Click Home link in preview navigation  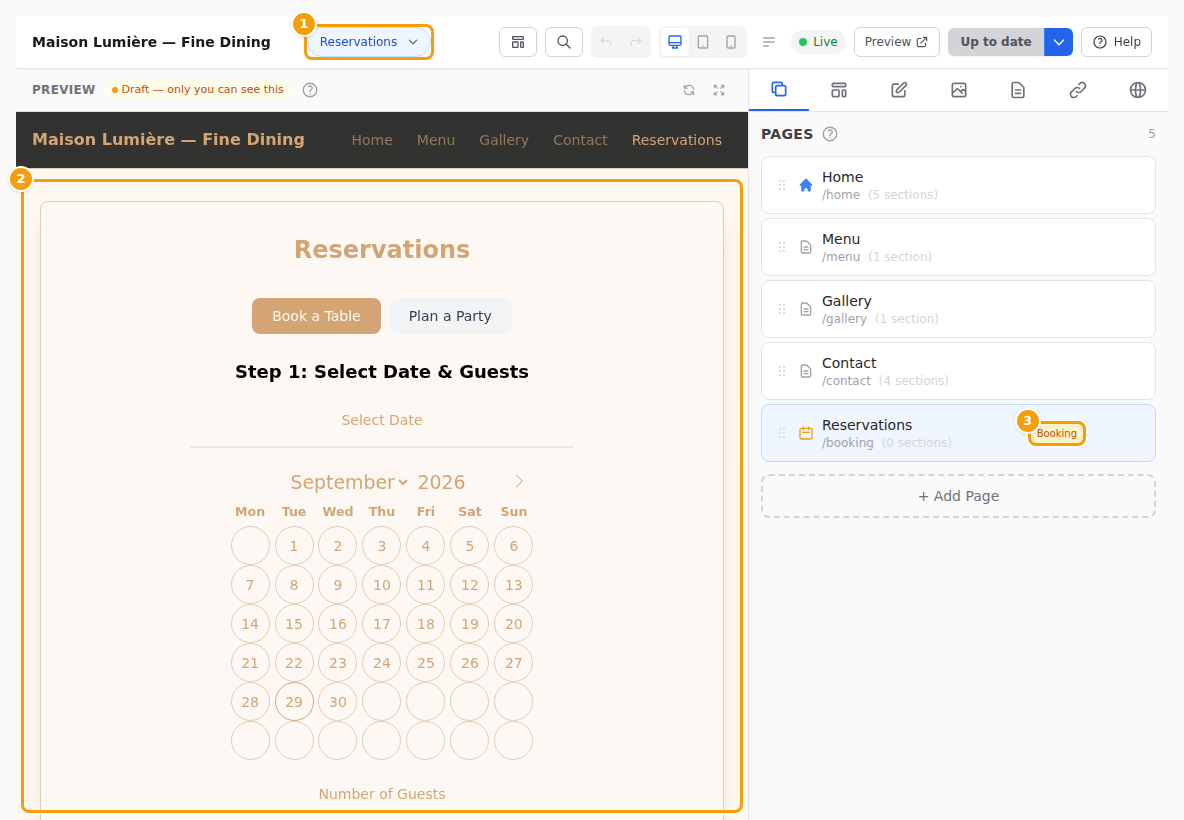pyautogui.click(x=372, y=140)
